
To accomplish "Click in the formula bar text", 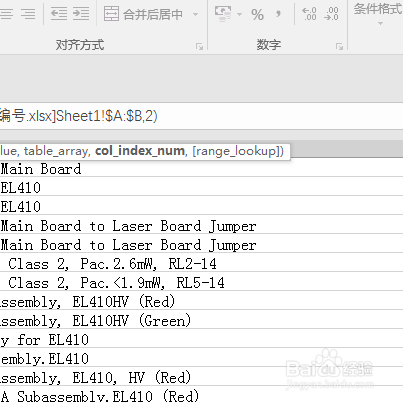I will 79,116.
